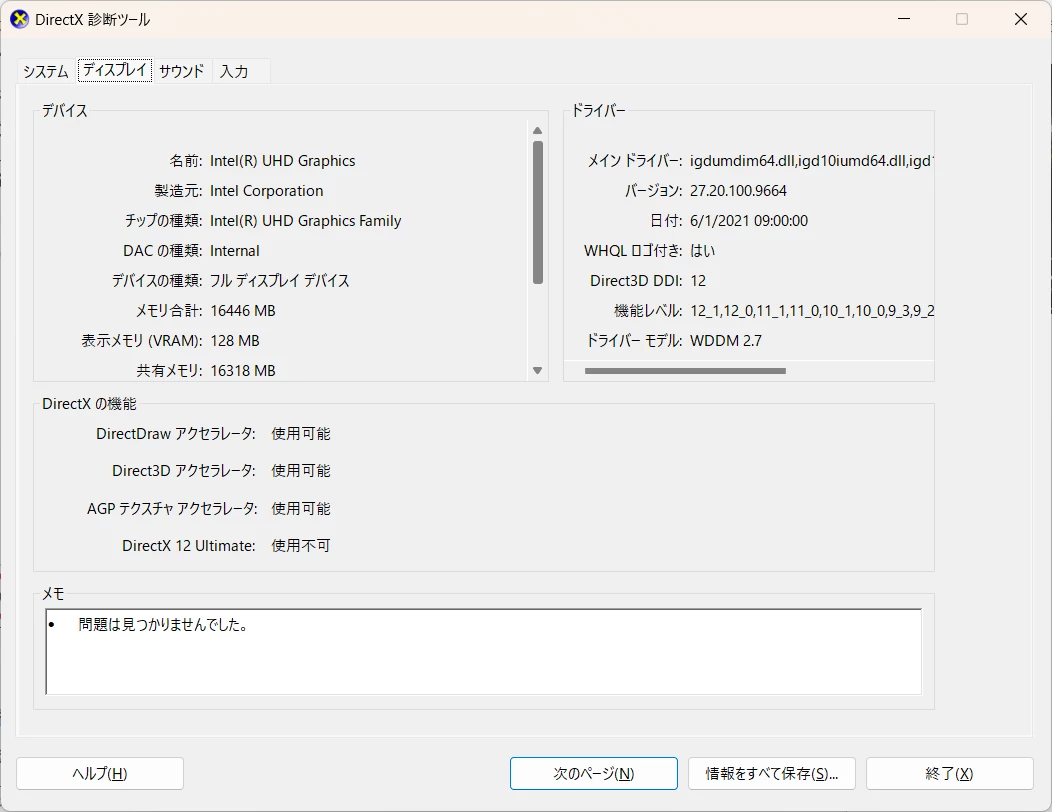Click driver model value WDDM 2.7

point(726,341)
